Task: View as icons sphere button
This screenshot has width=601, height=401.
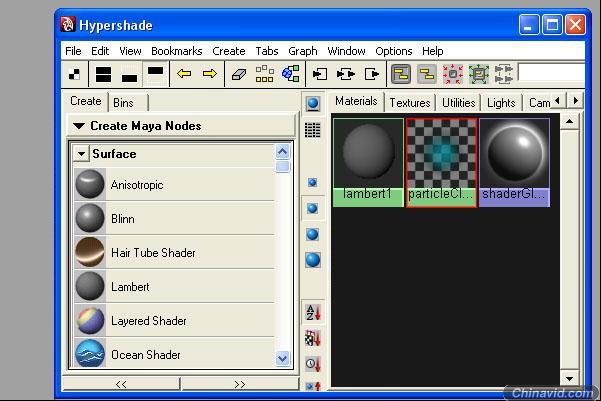Action: (313, 104)
